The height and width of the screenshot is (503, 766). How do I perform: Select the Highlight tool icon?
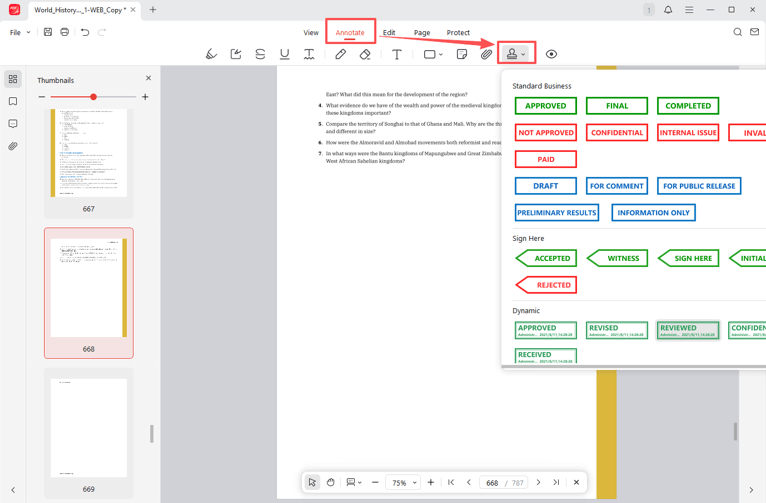tap(211, 54)
